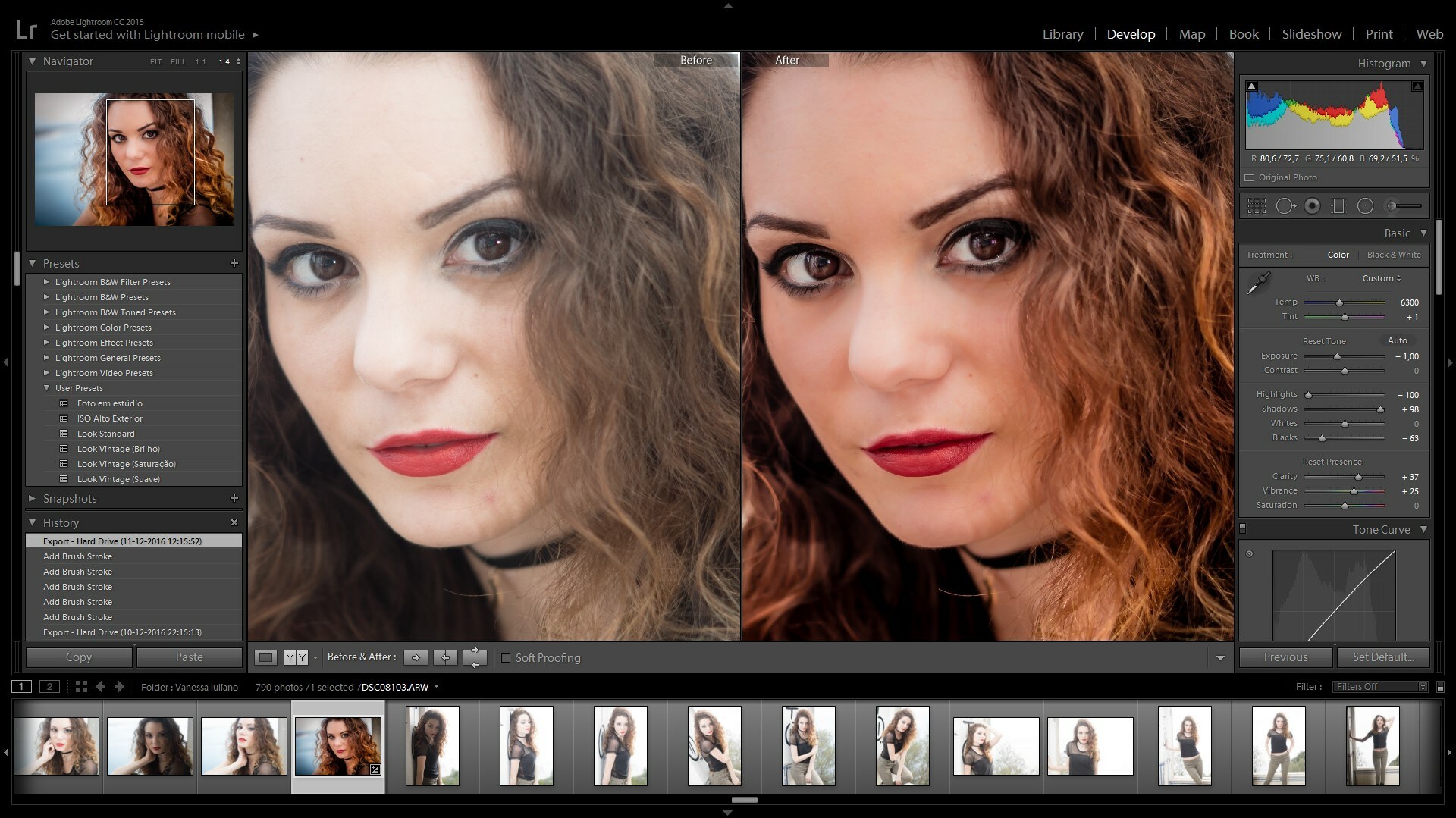Switch to Loupe view mode

tap(265, 657)
